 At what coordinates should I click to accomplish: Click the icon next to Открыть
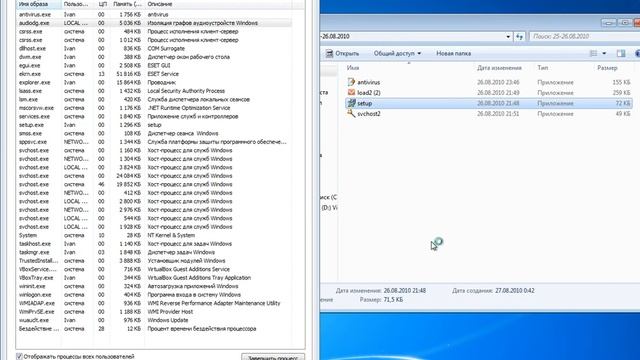(x=329, y=53)
